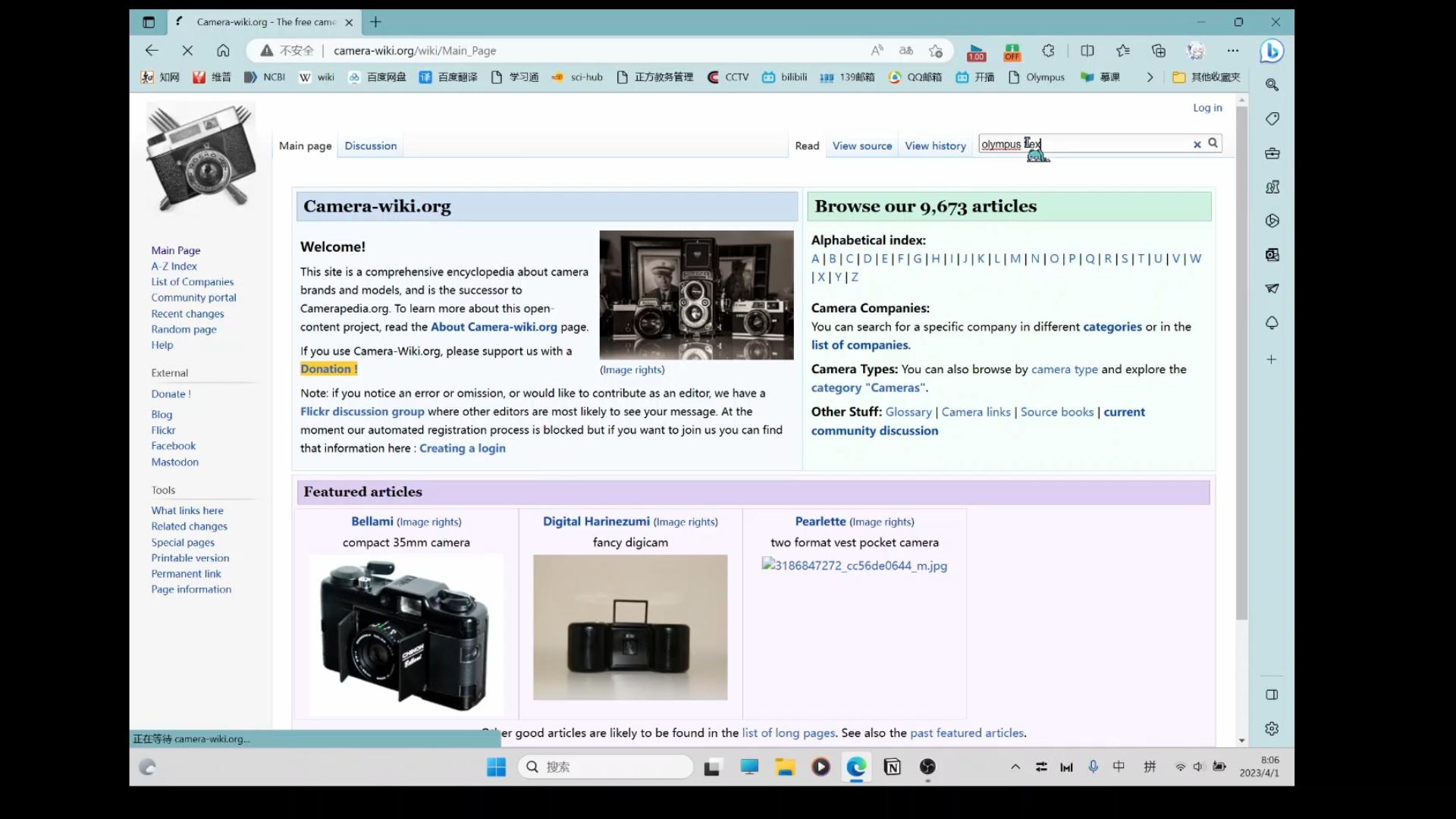Open the Bellami featured article
This screenshot has height=819, width=1456.
point(372,522)
